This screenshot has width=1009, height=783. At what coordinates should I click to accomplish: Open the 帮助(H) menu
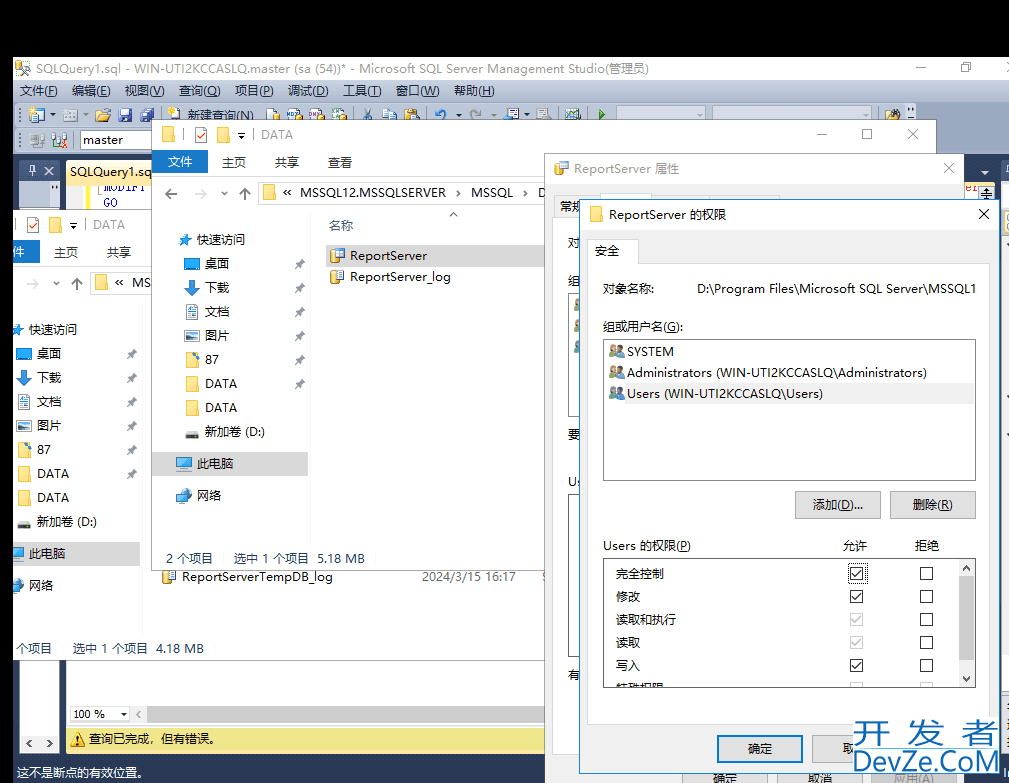[474, 91]
